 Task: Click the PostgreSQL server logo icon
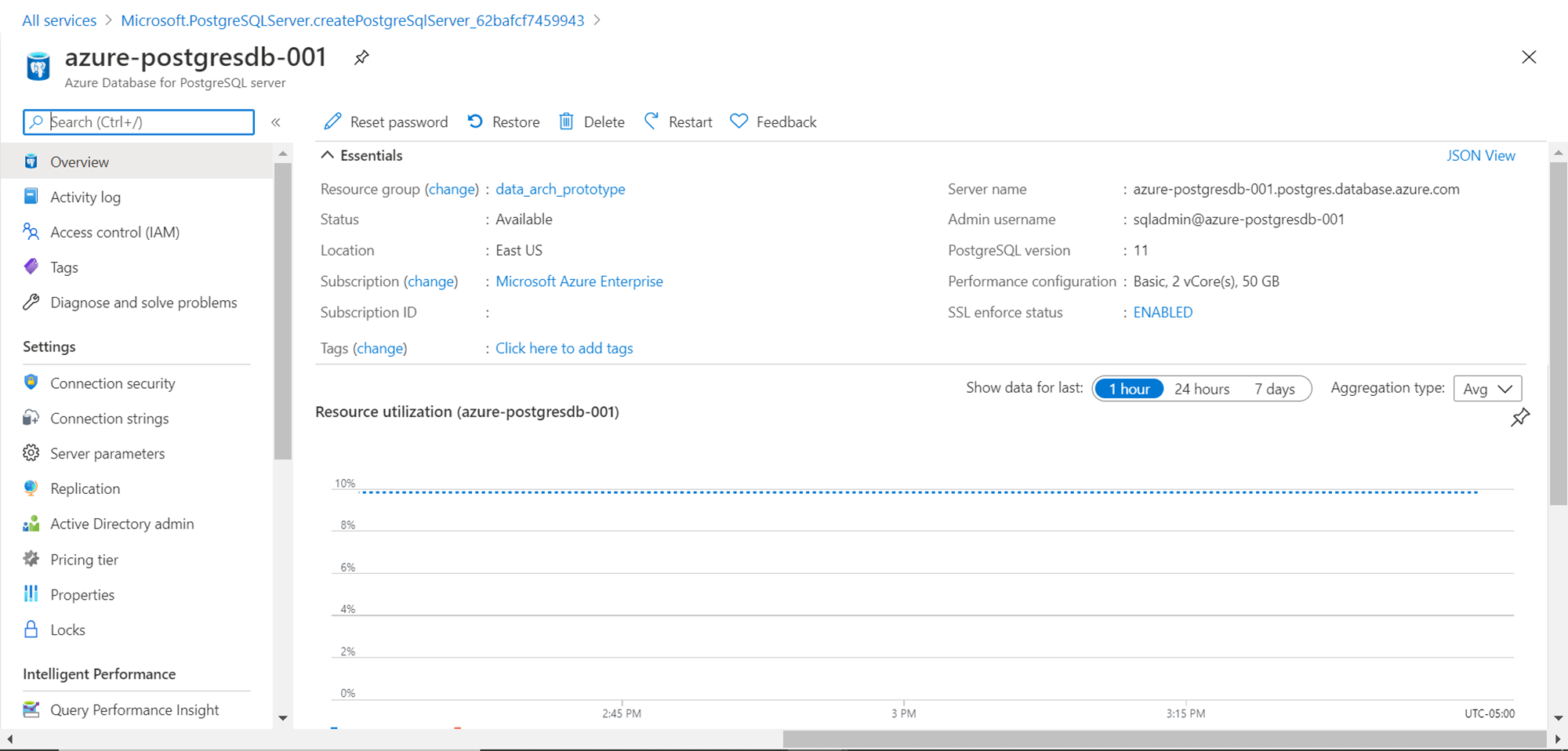click(x=38, y=67)
